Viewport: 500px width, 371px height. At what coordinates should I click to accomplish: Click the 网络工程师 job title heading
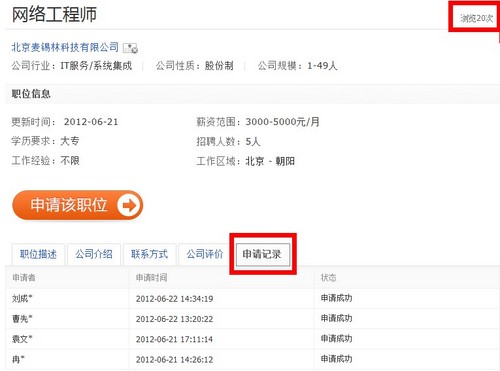click(54, 15)
